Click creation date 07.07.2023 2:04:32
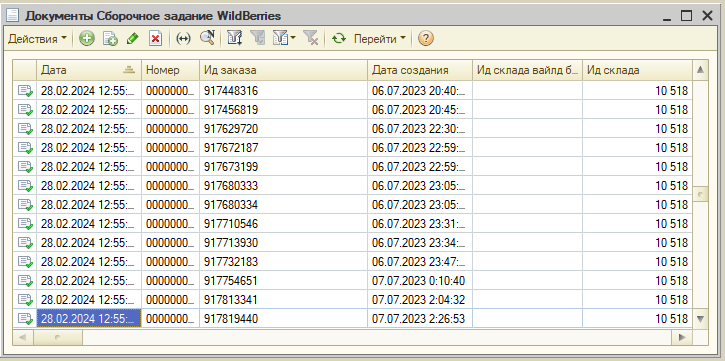Viewport: 725px width, 361px height. pos(420,300)
